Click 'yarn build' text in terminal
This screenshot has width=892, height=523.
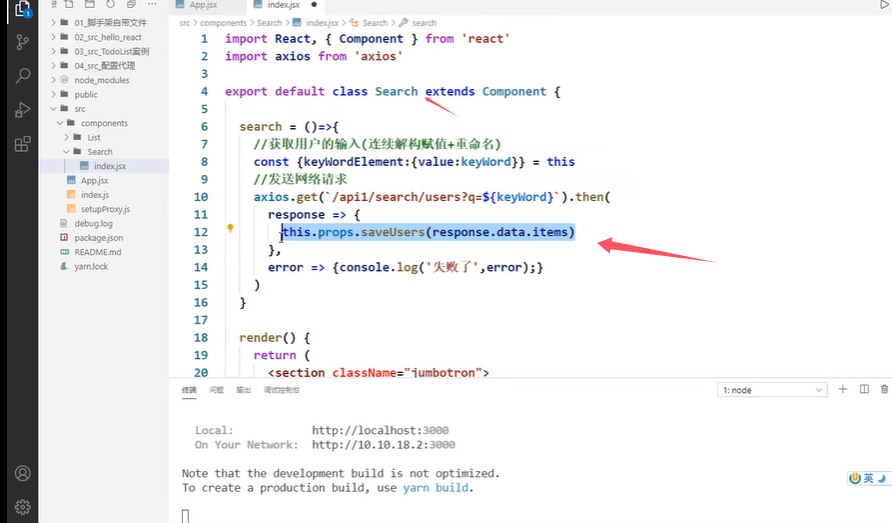pos(436,488)
